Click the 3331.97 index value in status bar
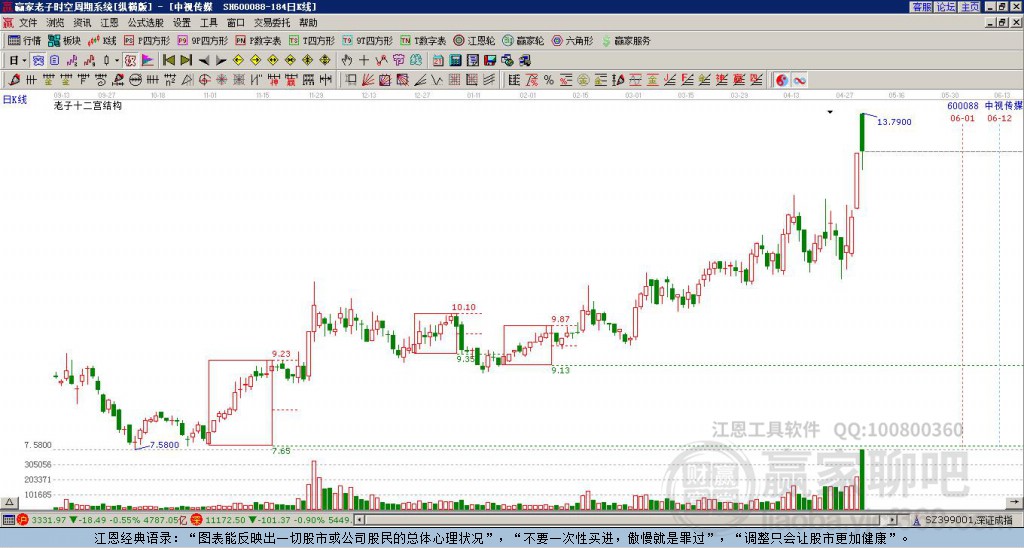The image size is (1024, 548). click(48, 520)
